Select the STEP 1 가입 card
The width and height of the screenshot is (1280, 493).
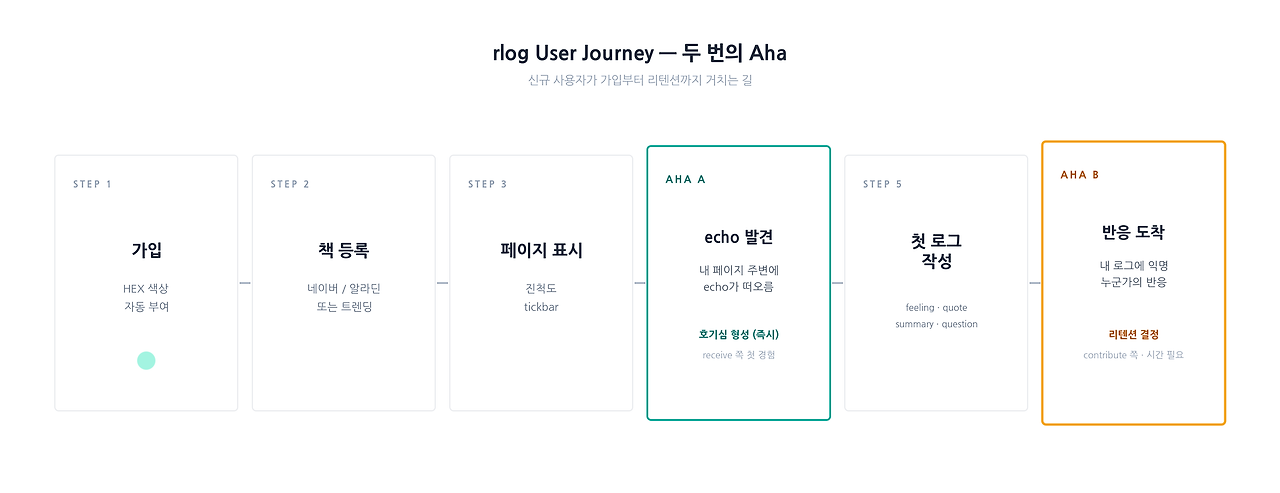click(146, 283)
